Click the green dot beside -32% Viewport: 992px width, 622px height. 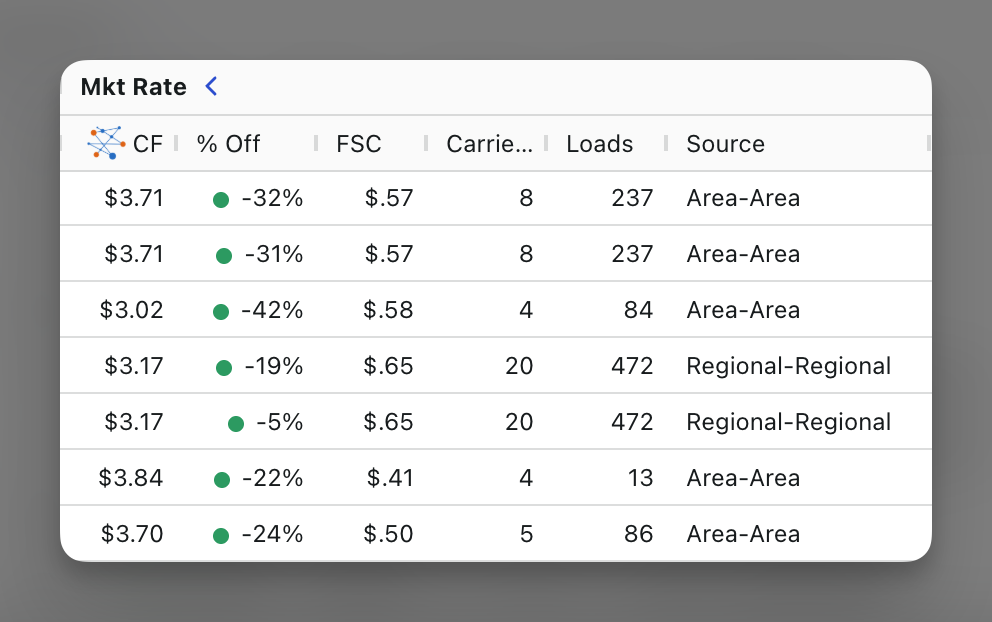(221, 200)
